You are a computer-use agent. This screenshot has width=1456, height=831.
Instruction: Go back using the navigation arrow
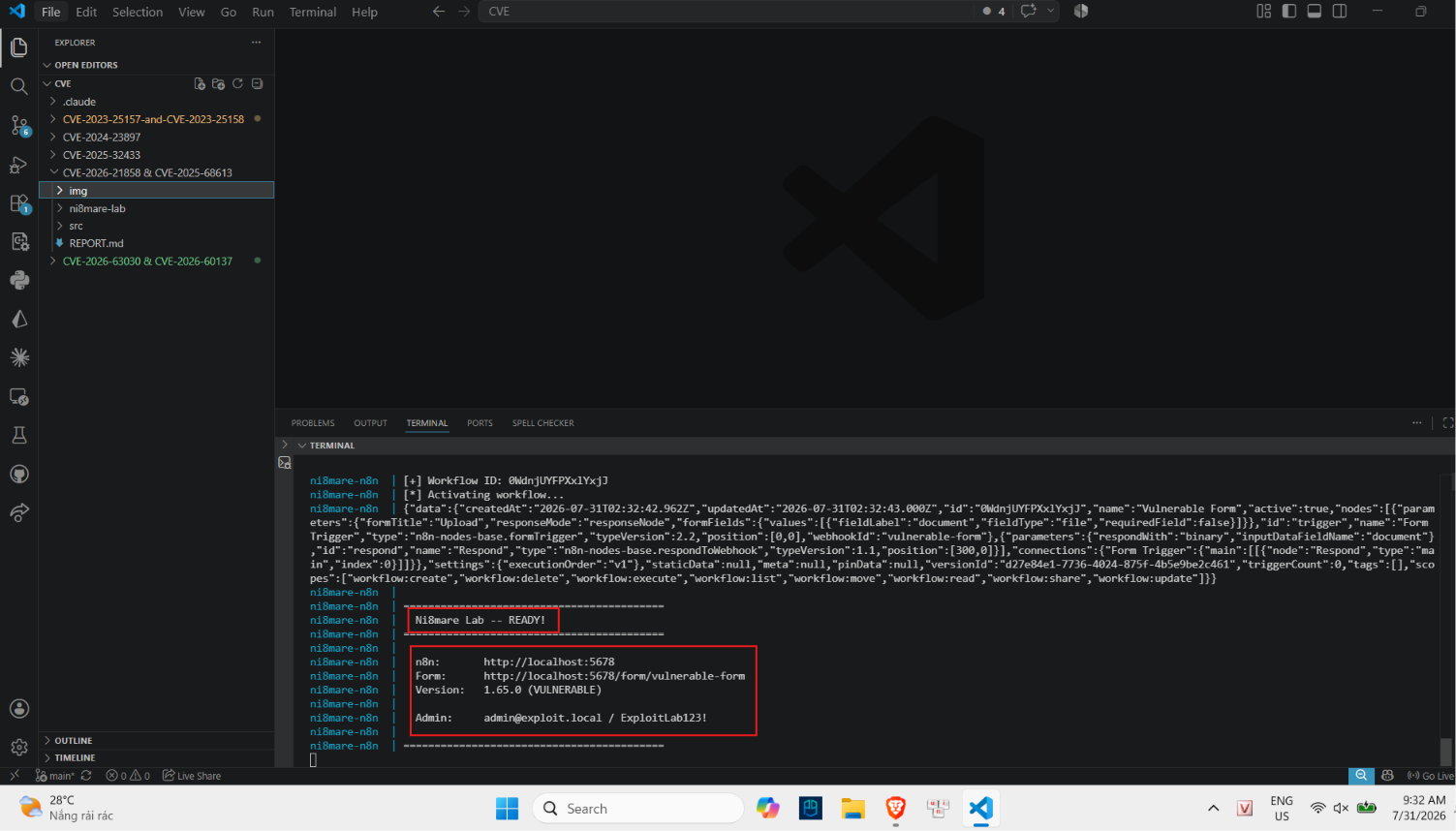coord(439,12)
